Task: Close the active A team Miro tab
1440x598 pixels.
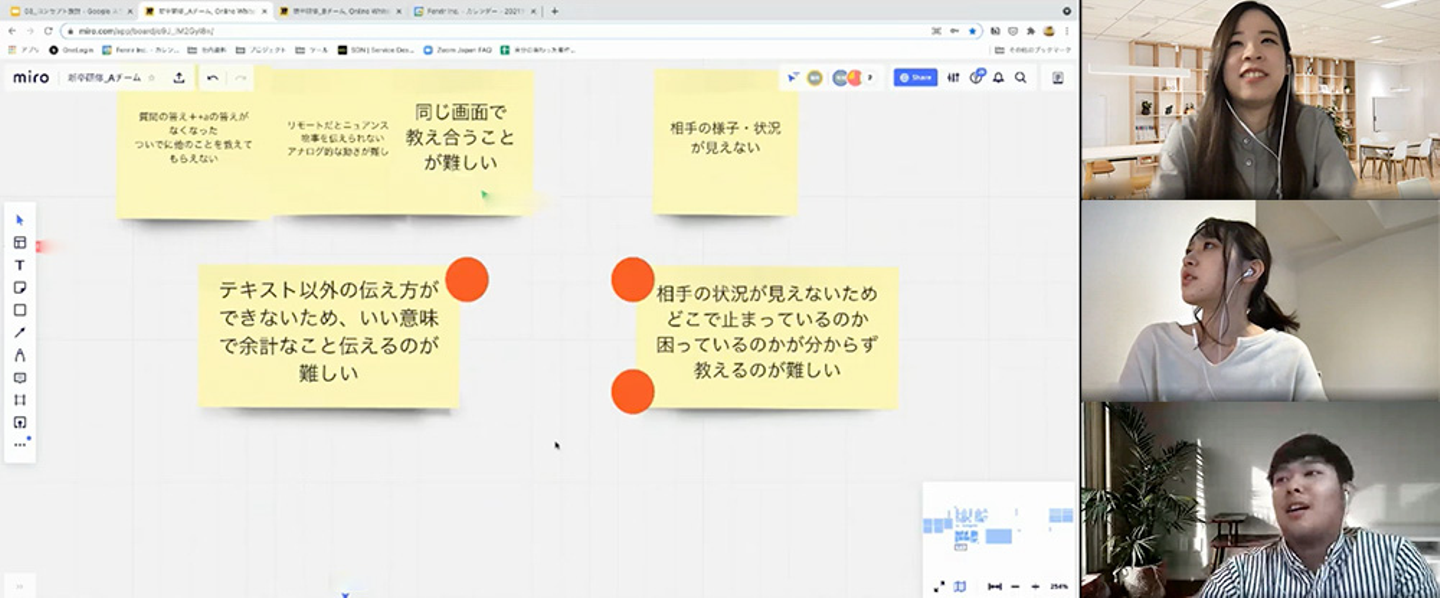Action: [264, 11]
